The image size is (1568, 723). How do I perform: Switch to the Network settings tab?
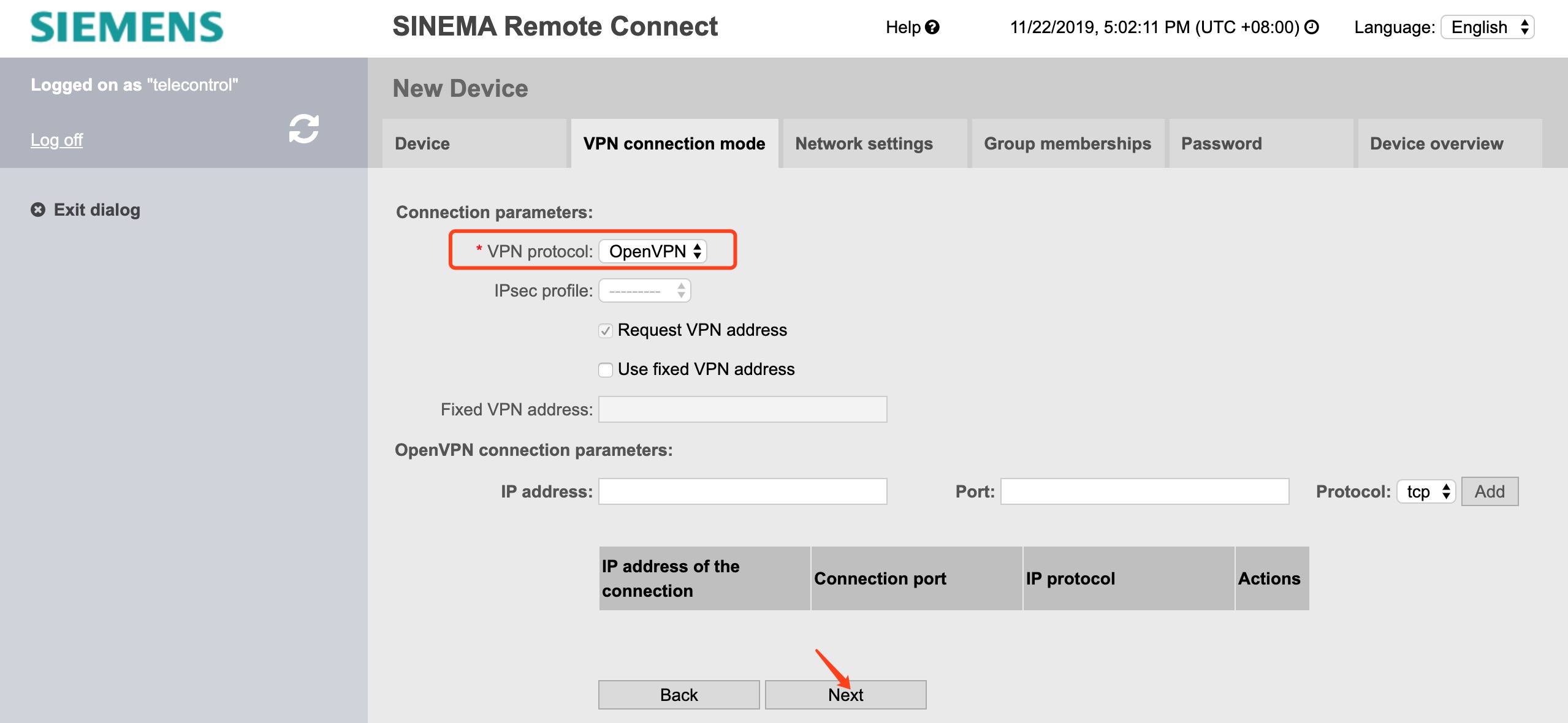point(864,144)
